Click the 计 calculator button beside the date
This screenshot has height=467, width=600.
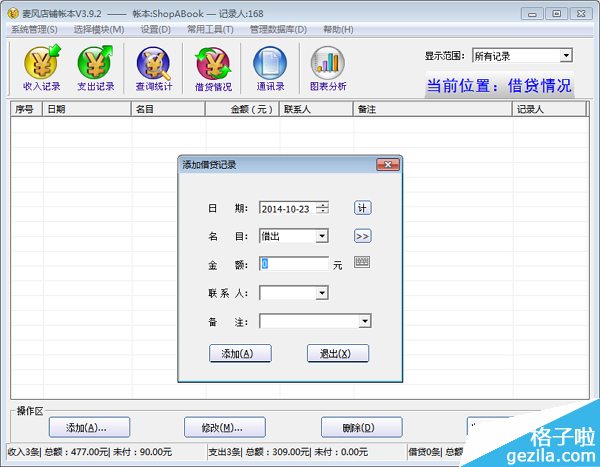point(362,208)
